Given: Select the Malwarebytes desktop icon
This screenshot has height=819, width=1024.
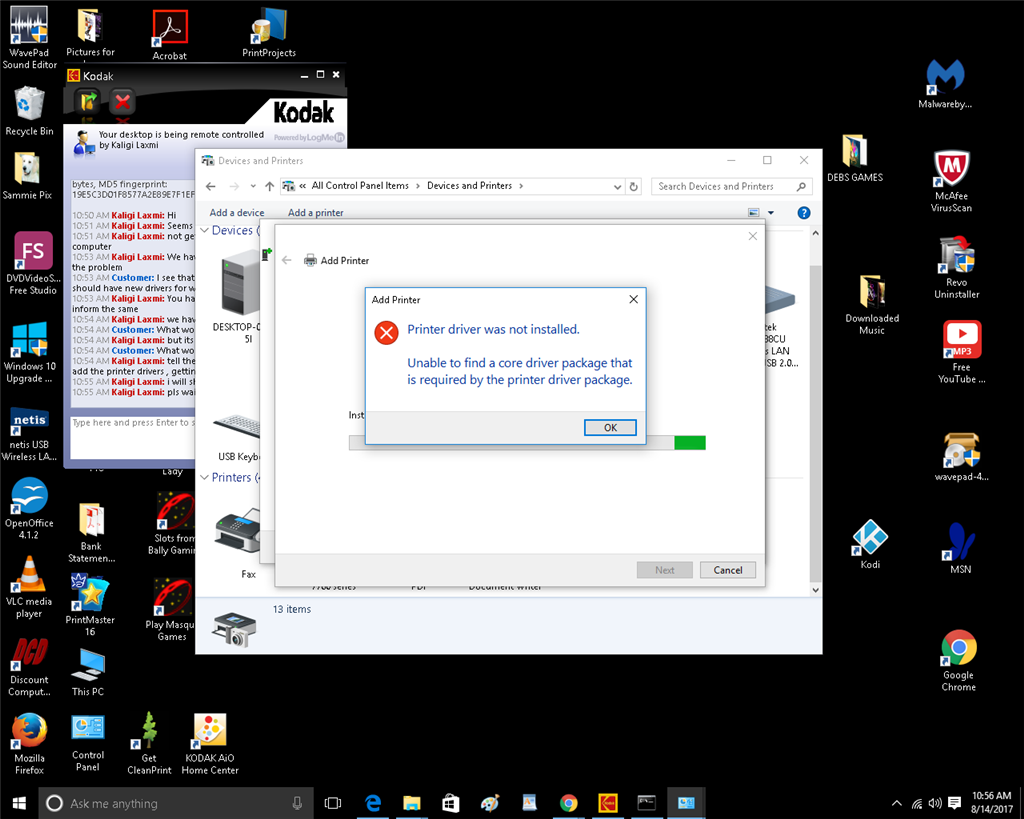Looking at the screenshot, I should 945,84.
